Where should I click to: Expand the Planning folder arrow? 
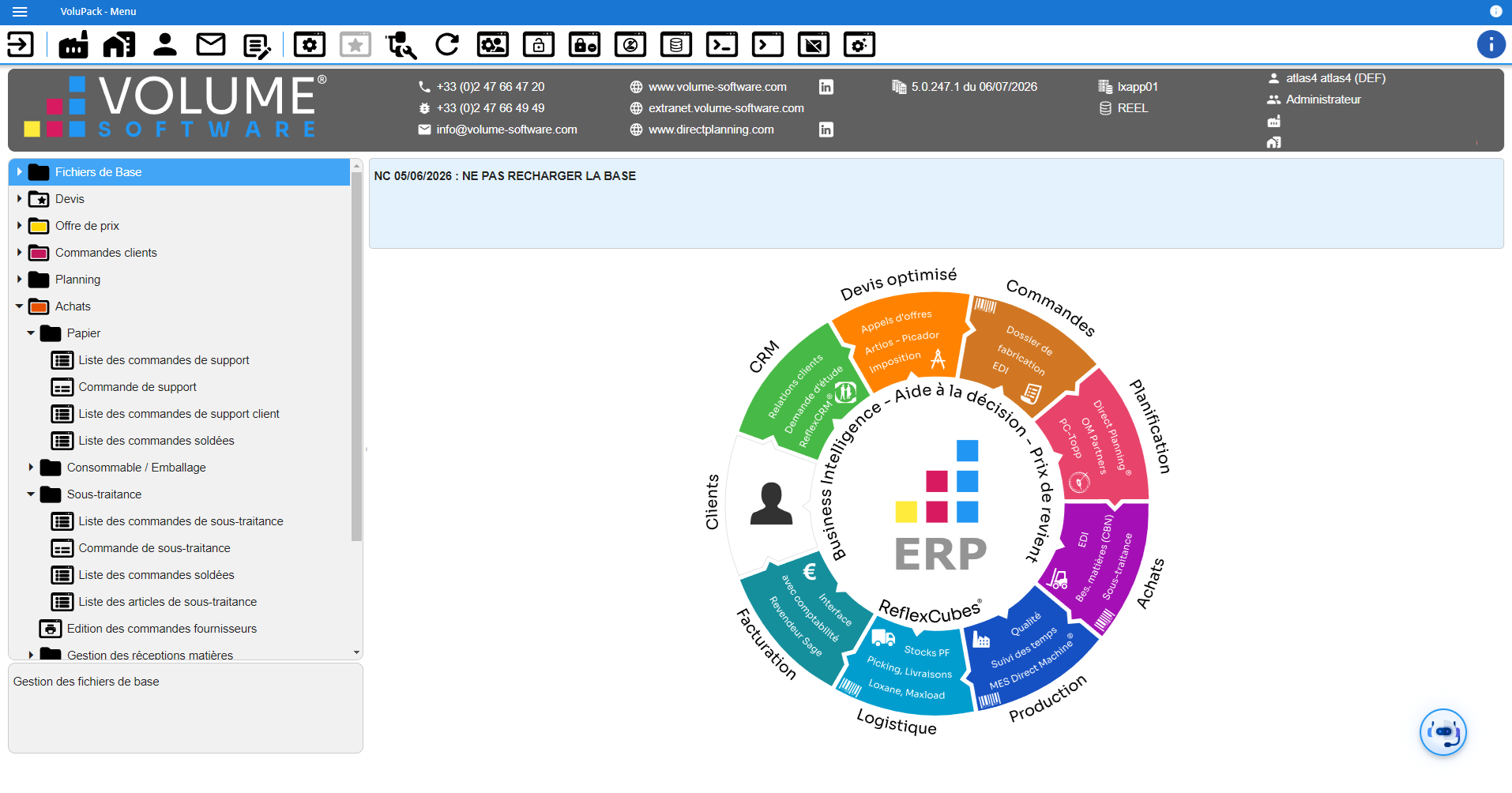(20, 280)
